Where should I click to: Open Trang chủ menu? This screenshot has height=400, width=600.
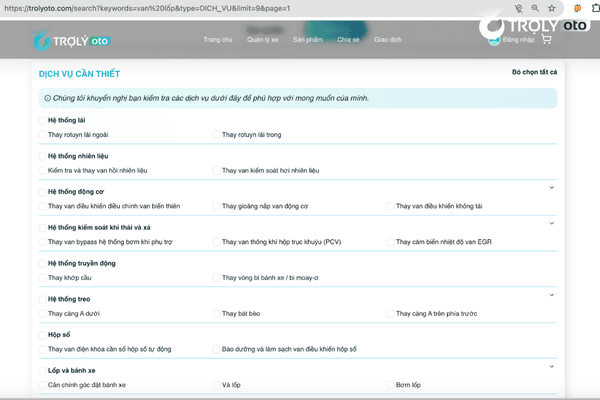218,39
